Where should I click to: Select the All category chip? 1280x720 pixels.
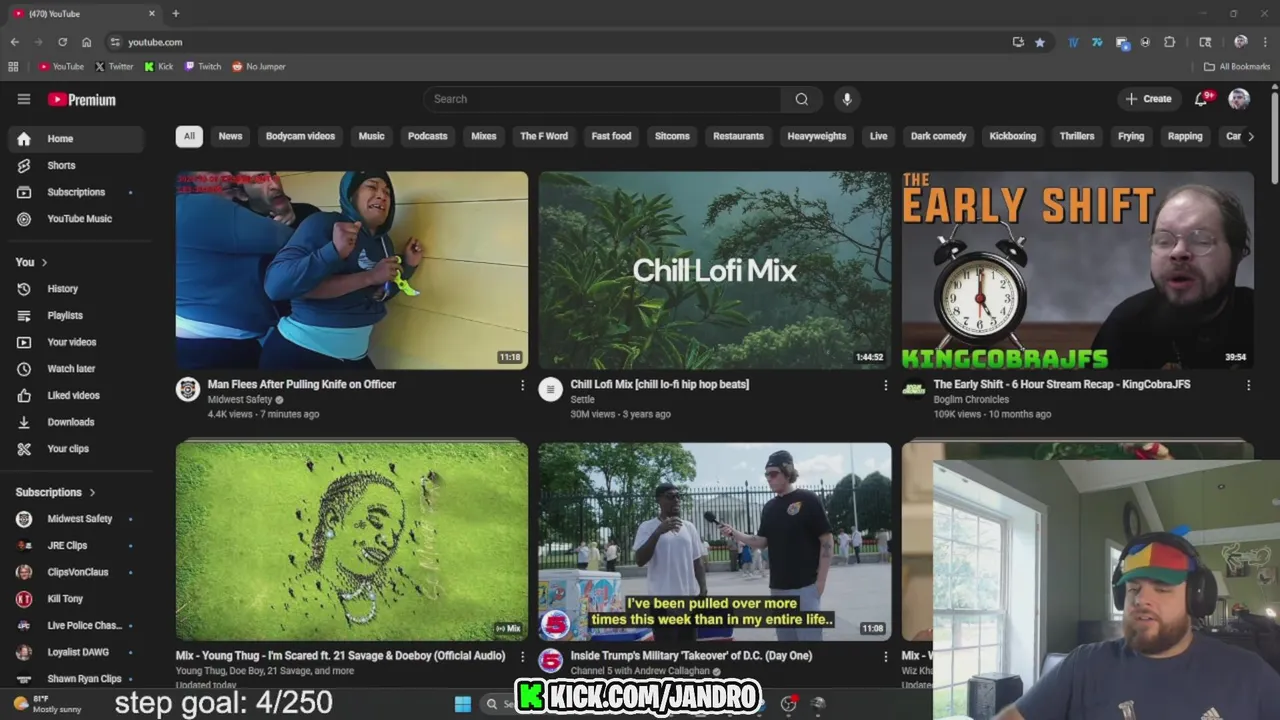click(189, 136)
